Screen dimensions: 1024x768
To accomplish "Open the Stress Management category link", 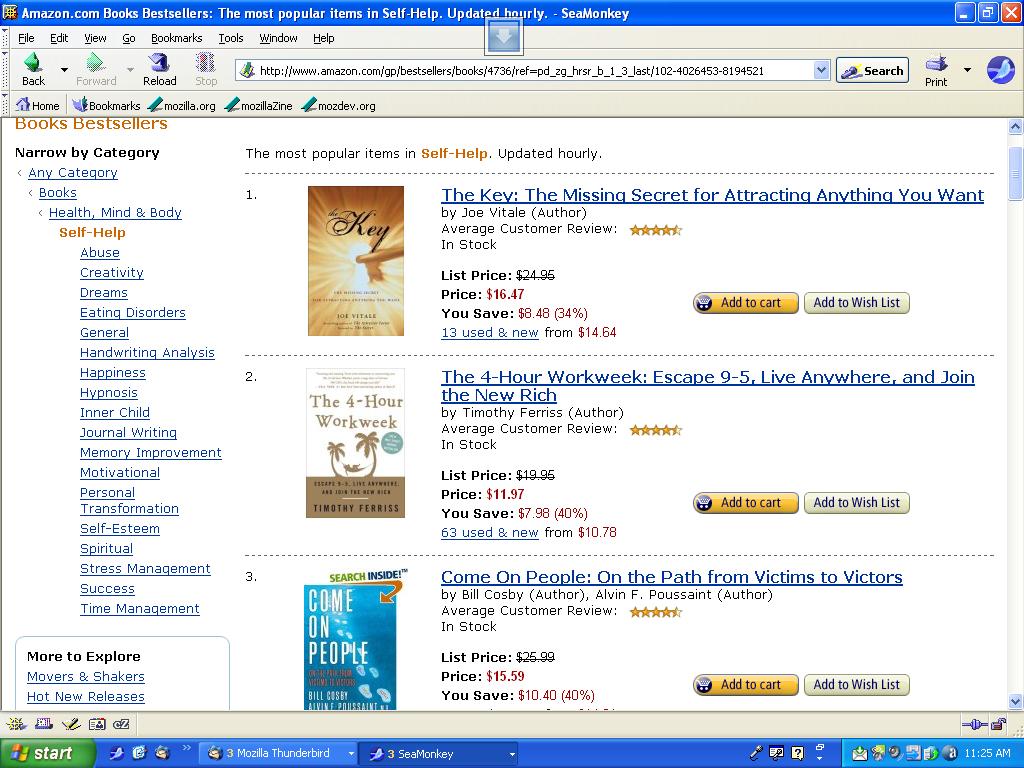I will pos(145,569).
